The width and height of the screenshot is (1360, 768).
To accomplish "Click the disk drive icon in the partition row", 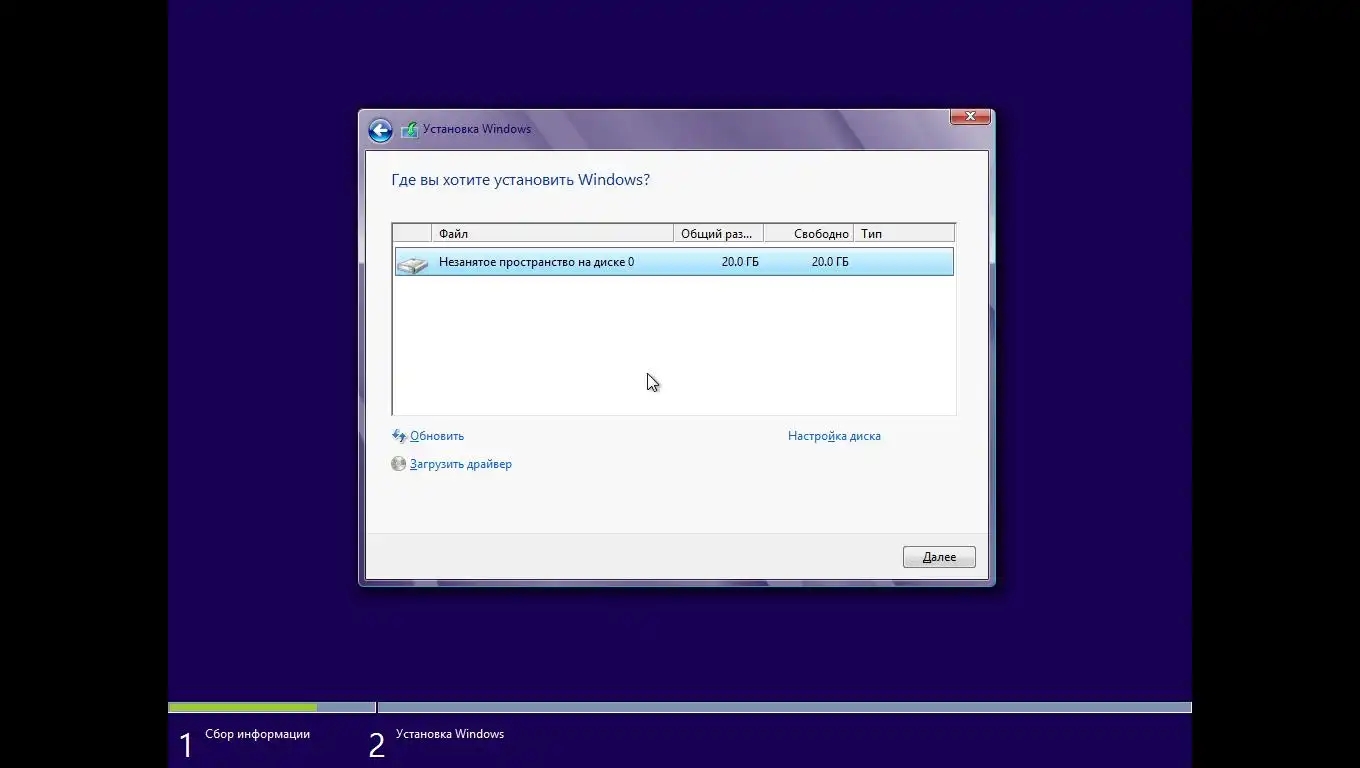I will coord(412,263).
